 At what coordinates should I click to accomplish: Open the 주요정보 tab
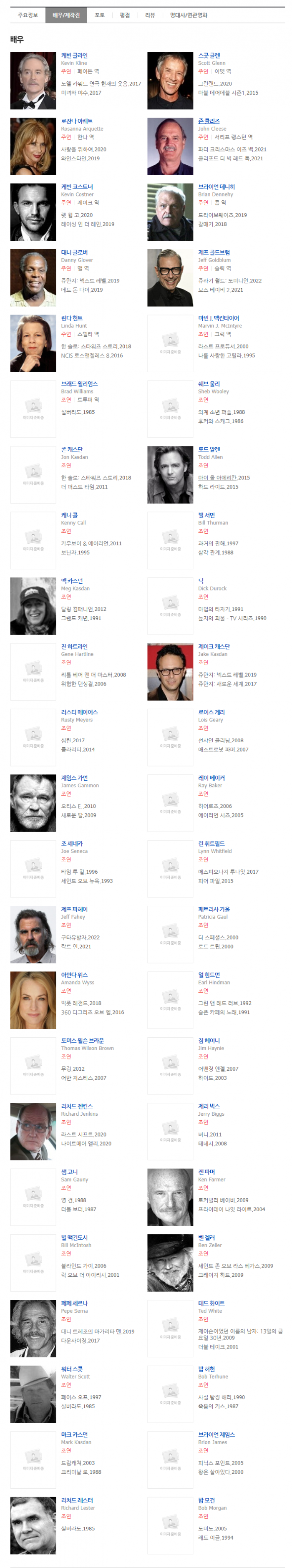tap(28, 15)
